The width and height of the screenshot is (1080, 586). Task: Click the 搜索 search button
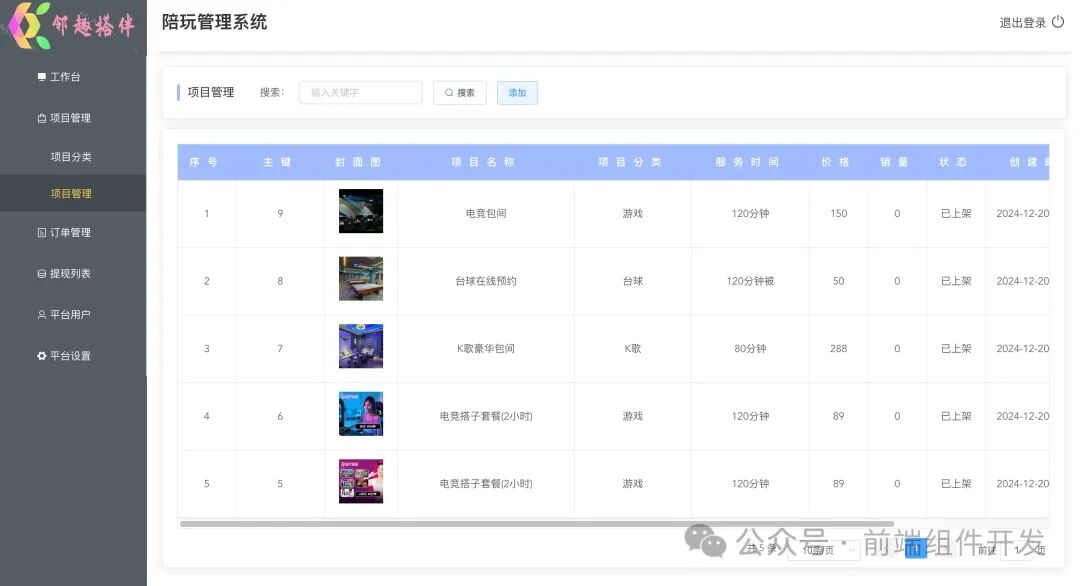459,92
